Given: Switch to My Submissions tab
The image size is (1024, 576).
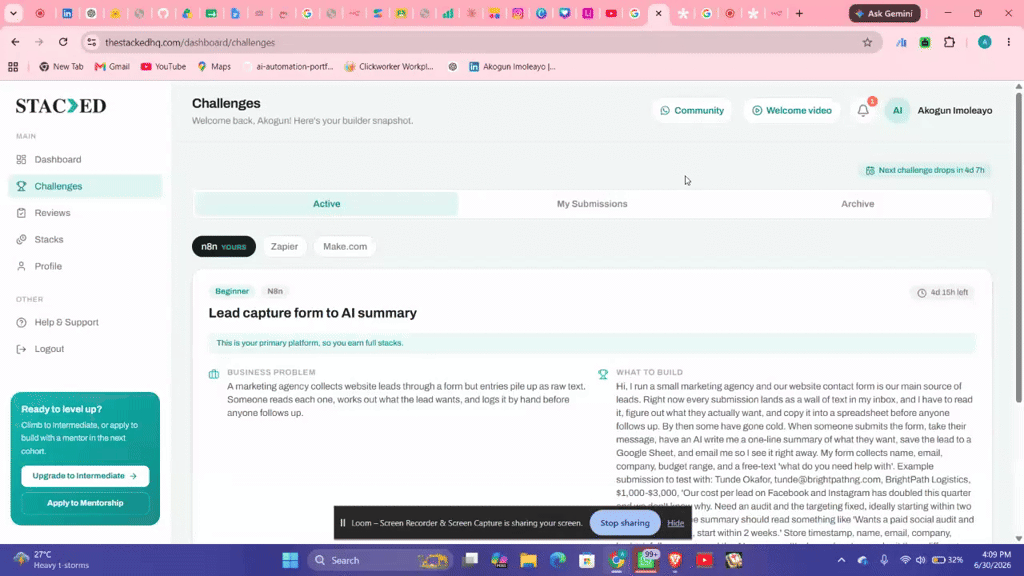Looking at the screenshot, I should click(592, 204).
